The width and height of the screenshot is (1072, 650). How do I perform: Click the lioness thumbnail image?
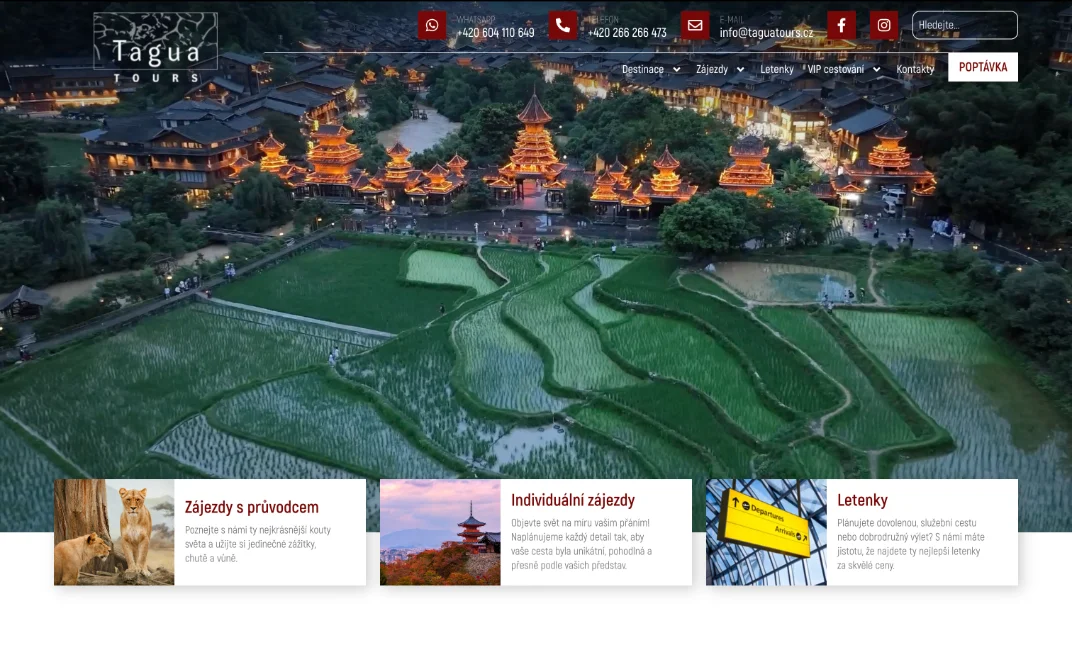[114, 532]
